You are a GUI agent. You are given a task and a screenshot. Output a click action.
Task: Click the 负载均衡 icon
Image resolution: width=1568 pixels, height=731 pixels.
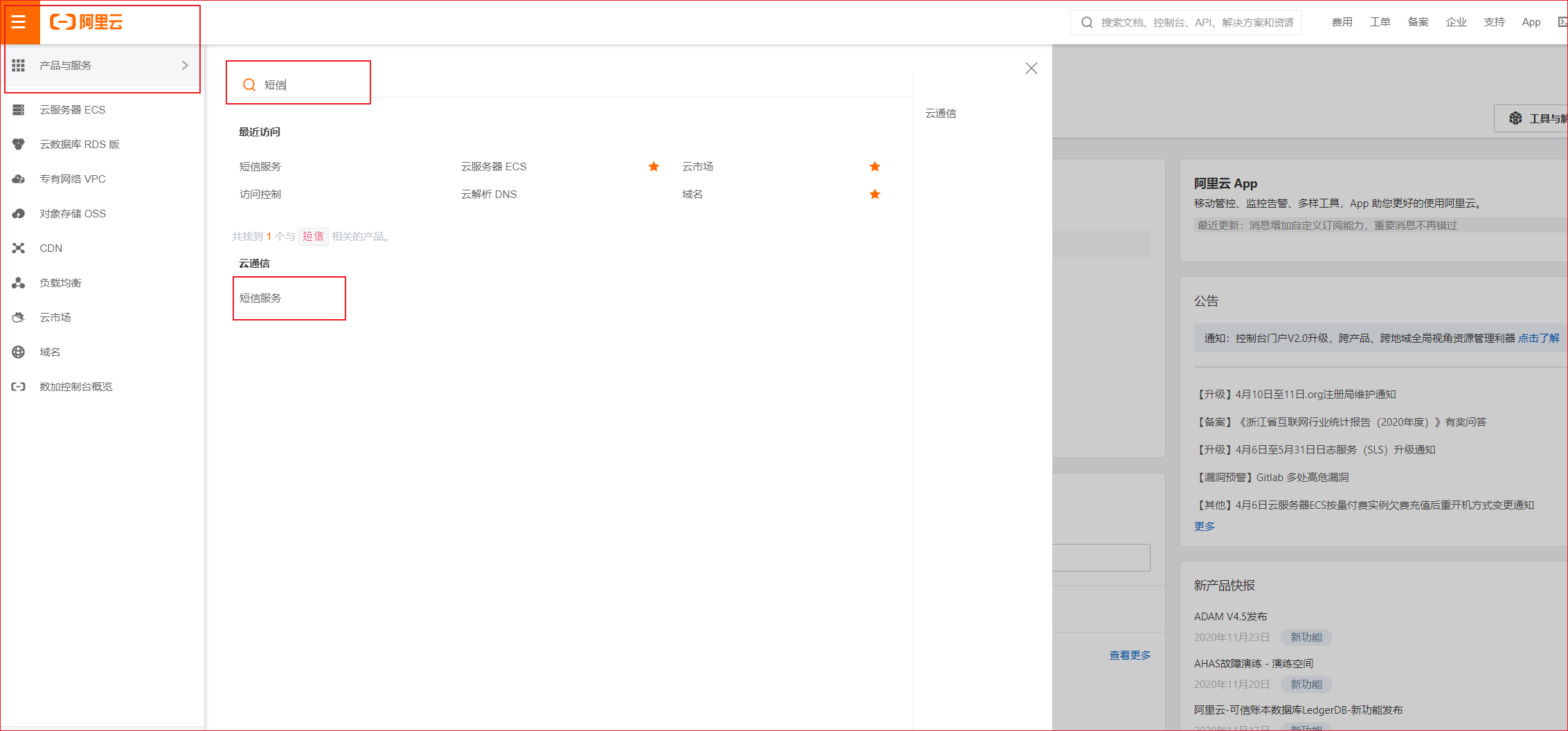point(19,283)
